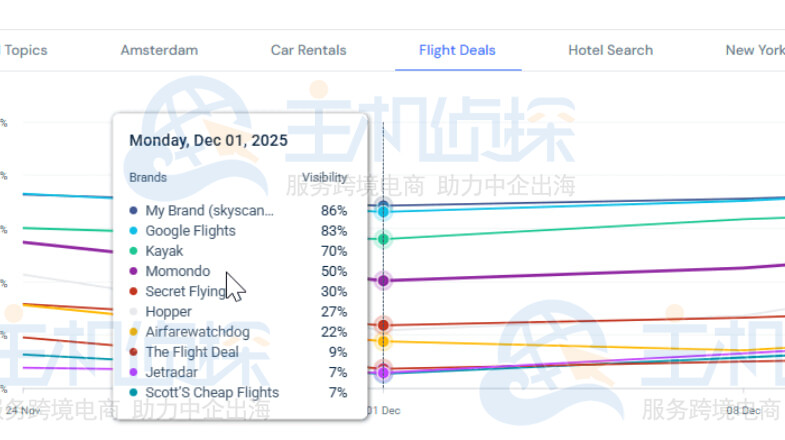Open the New York tab

tap(755, 50)
